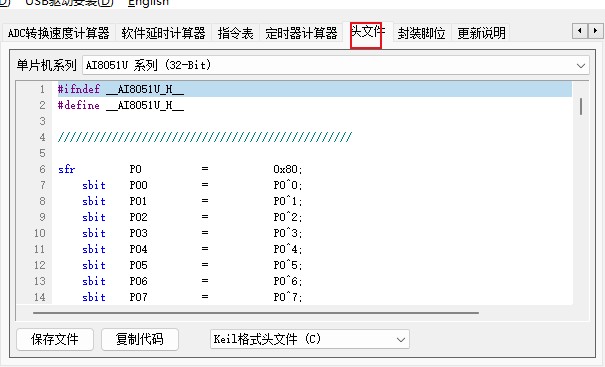Viewport: 605px width, 367px height.
Task: Click the 0x80; value text
Action: 288,169
